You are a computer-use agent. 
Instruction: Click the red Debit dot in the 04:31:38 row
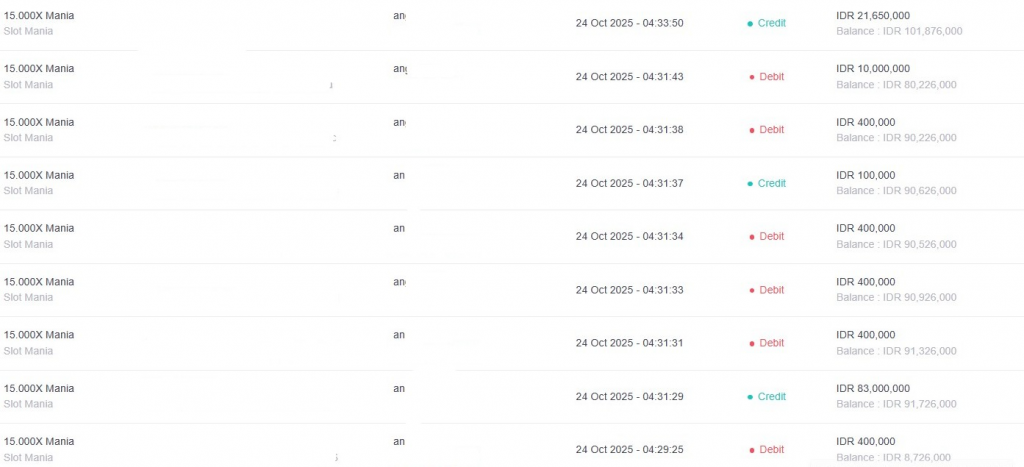click(x=751, y=130)
